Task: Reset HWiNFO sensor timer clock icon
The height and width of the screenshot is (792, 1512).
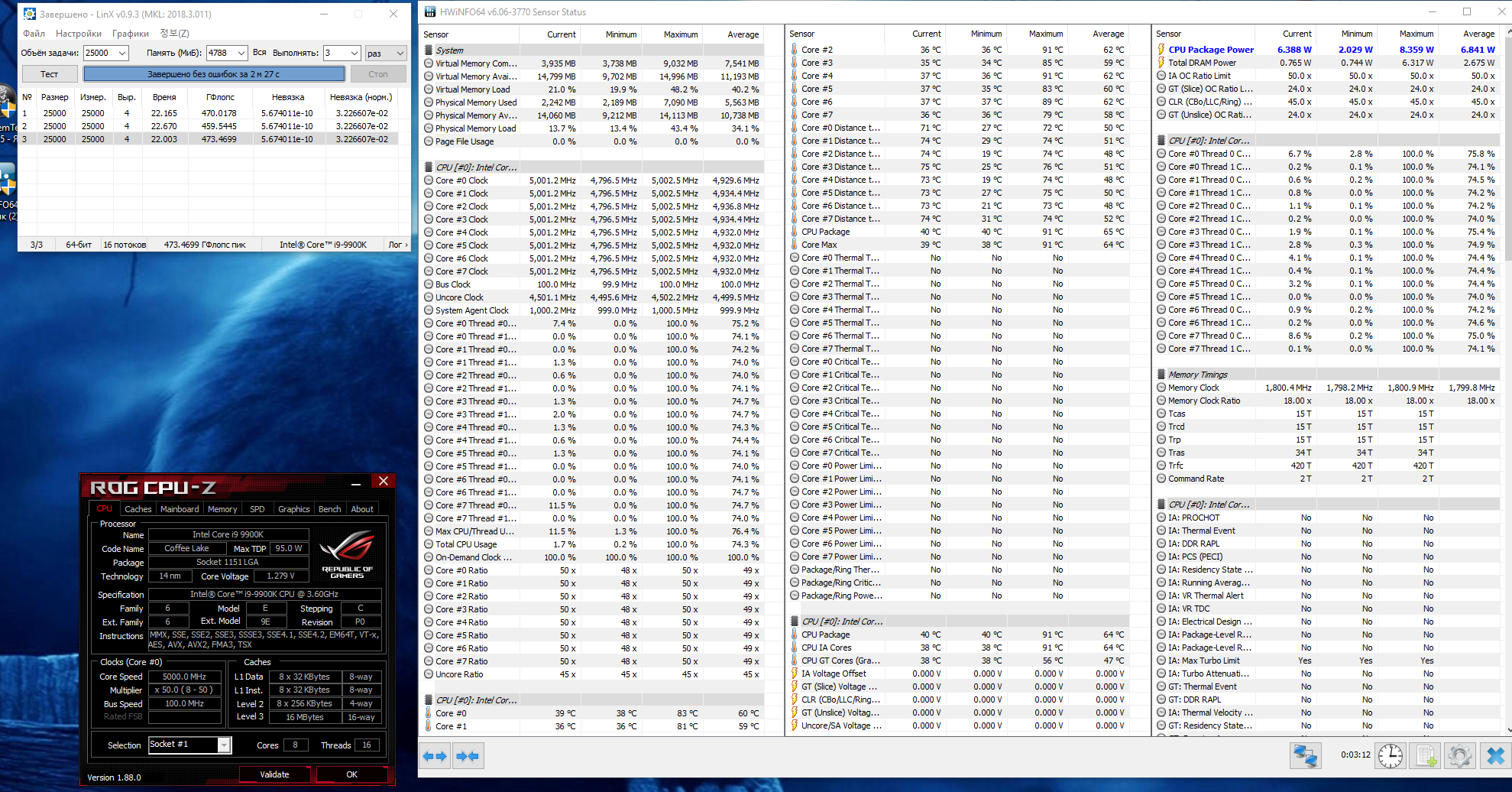Action: (x=1390, y=756)
